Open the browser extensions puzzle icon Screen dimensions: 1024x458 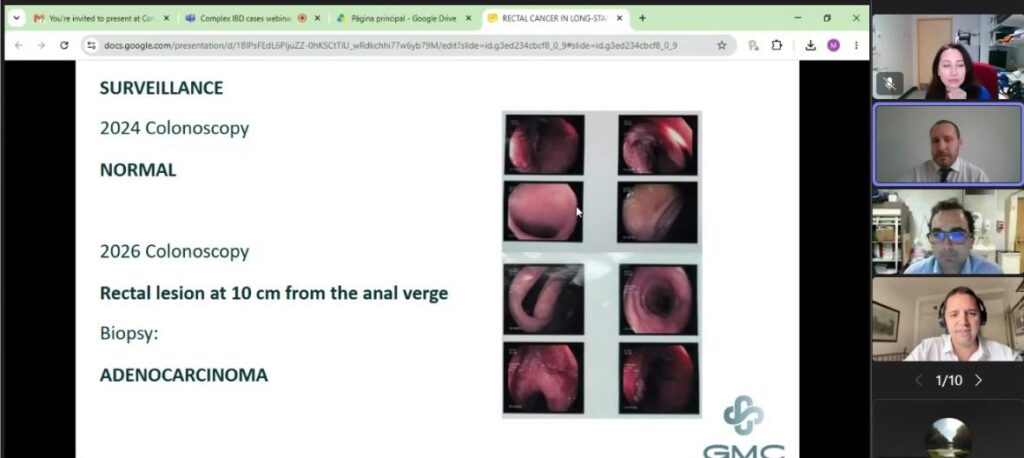click(x=776, y=45)
